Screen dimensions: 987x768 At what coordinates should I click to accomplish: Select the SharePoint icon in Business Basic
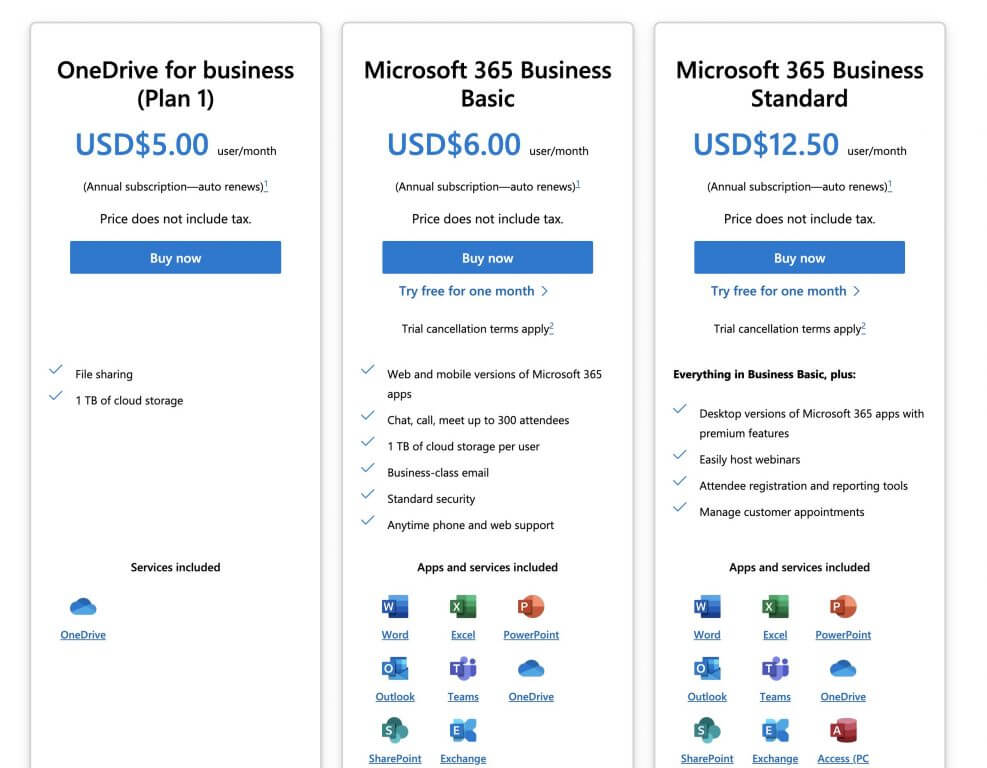coord(395,730)
